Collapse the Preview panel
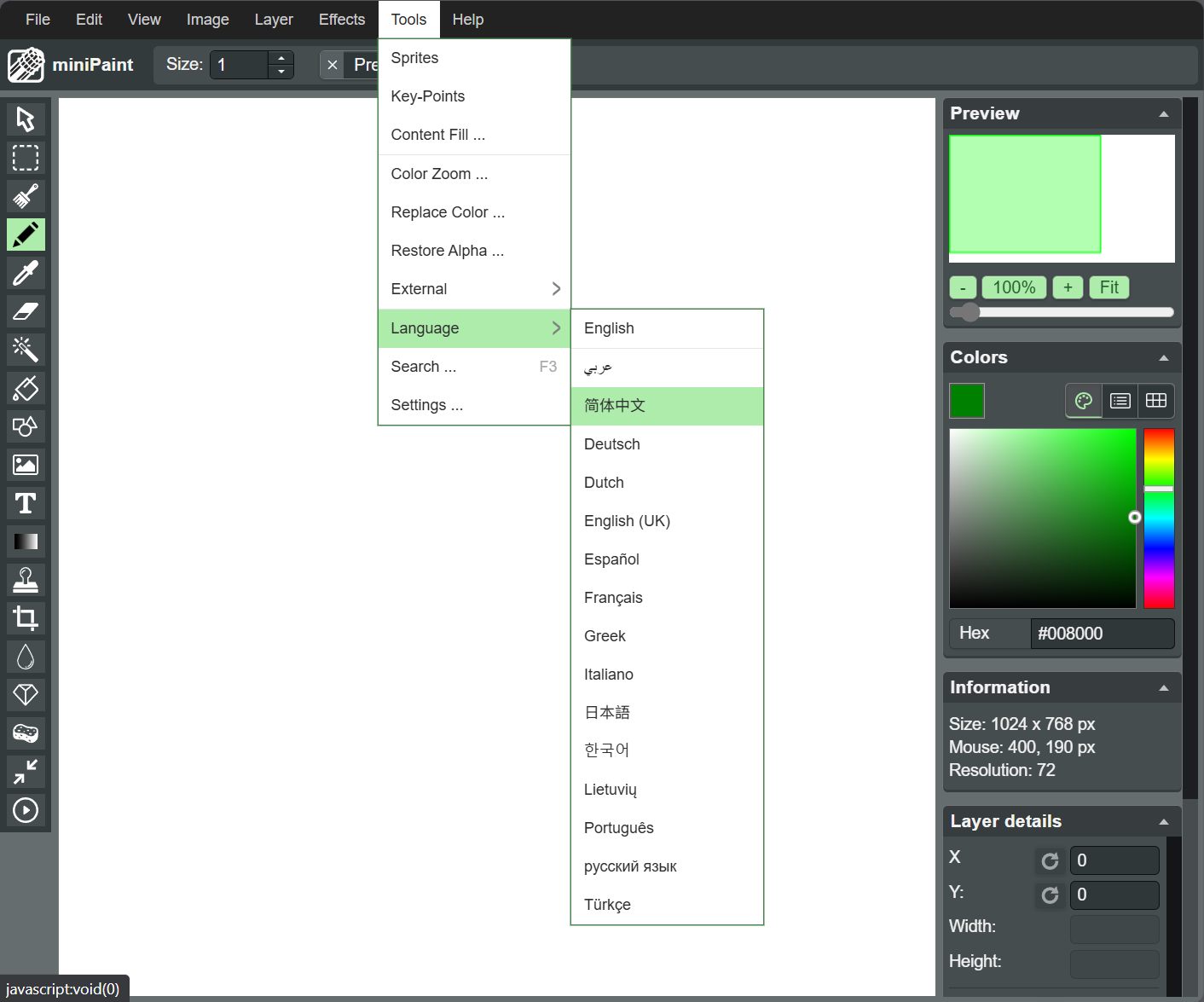Screen dimensions: 1204x1002 pyautogui.click(x=1163, y=114)
